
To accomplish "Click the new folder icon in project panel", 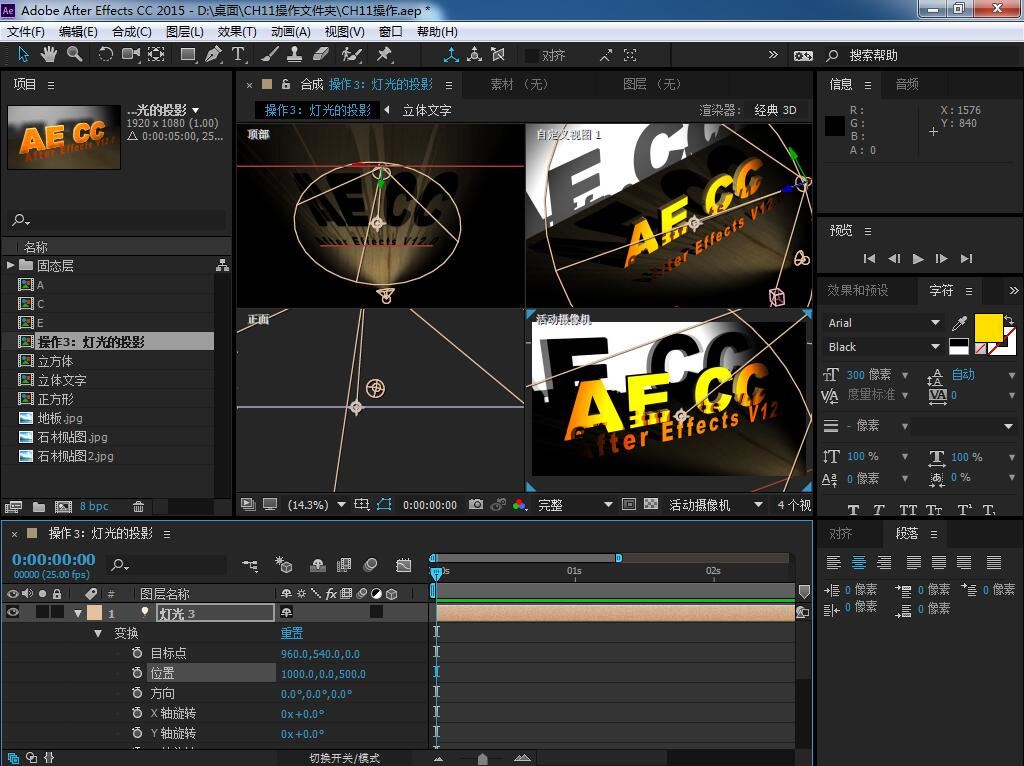I will [x=39, y=507].
